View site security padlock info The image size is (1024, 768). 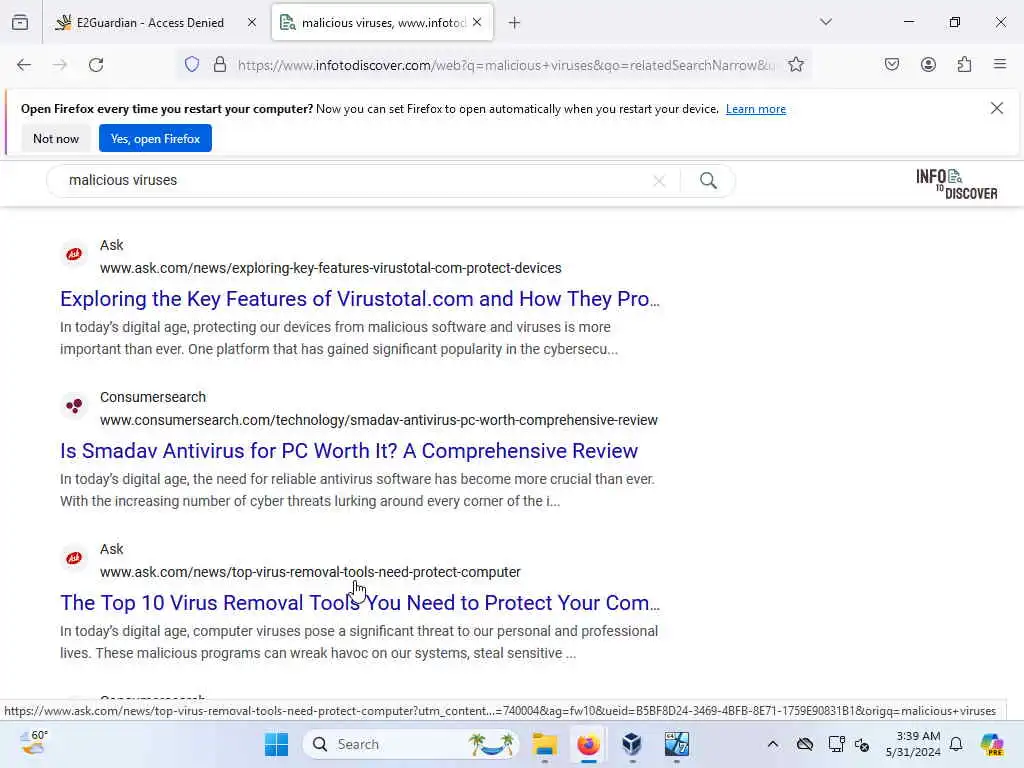[220, 65]
